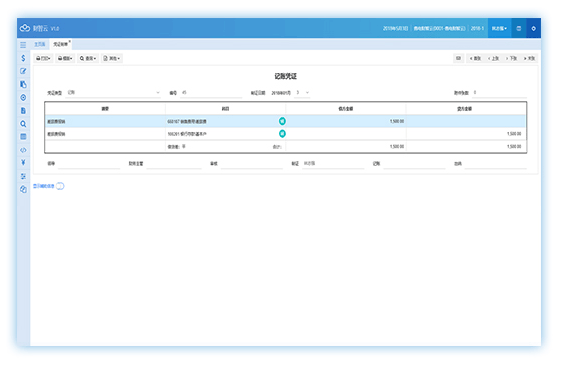Click the voucher number input field
The width and height of the screenshot is (568, 370).
[211, 93]
